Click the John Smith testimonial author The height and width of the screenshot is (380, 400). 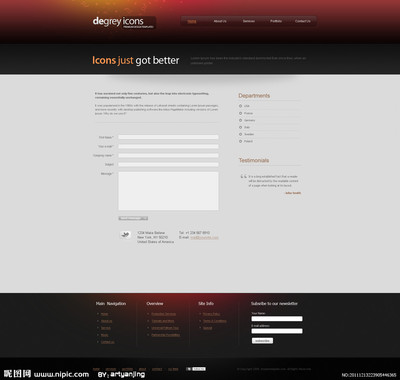[293, 193]
